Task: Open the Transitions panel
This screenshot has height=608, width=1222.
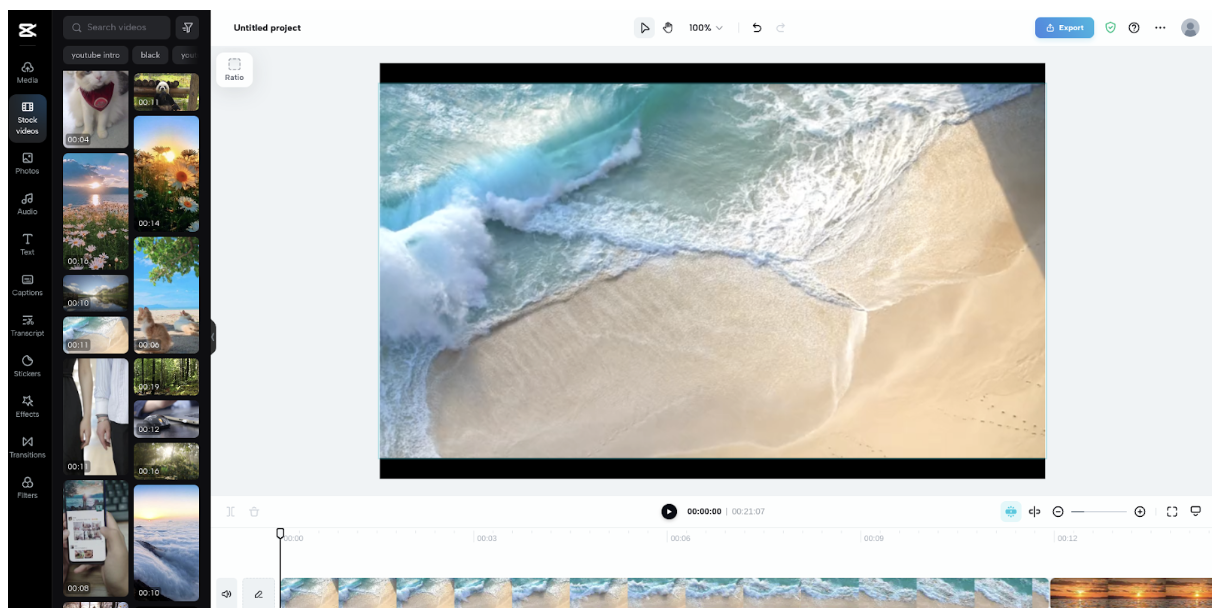Action: point(27,447)
